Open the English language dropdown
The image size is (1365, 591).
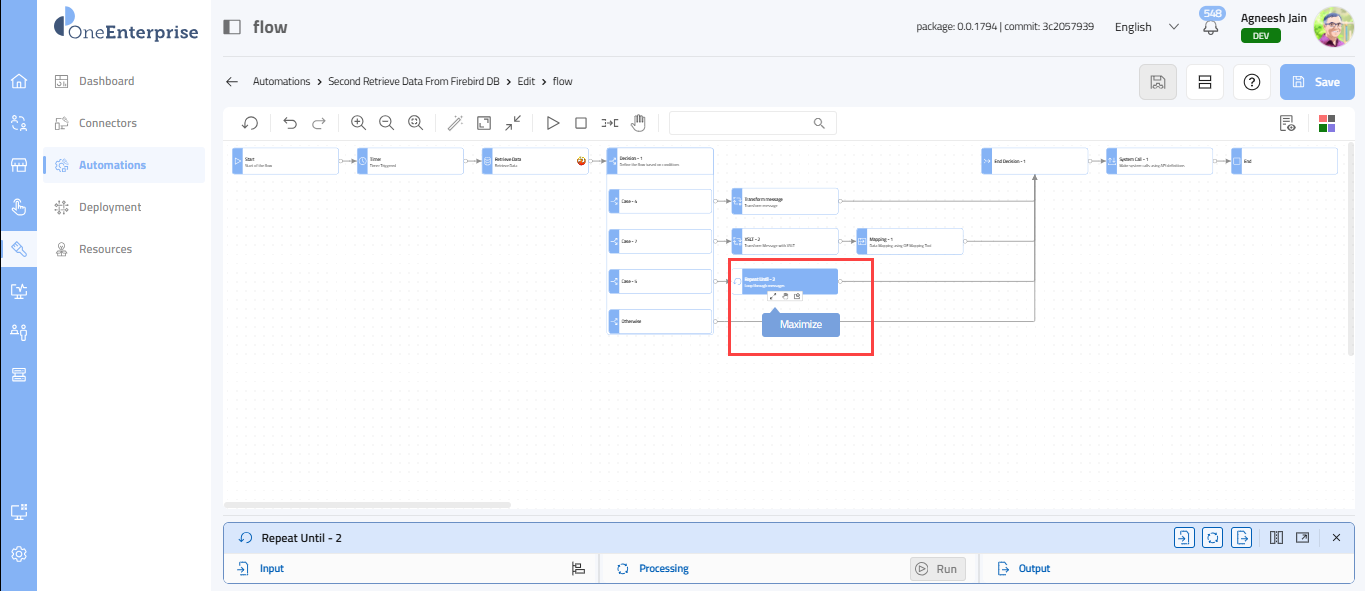pyautogui.click(x=1146, y=27)
